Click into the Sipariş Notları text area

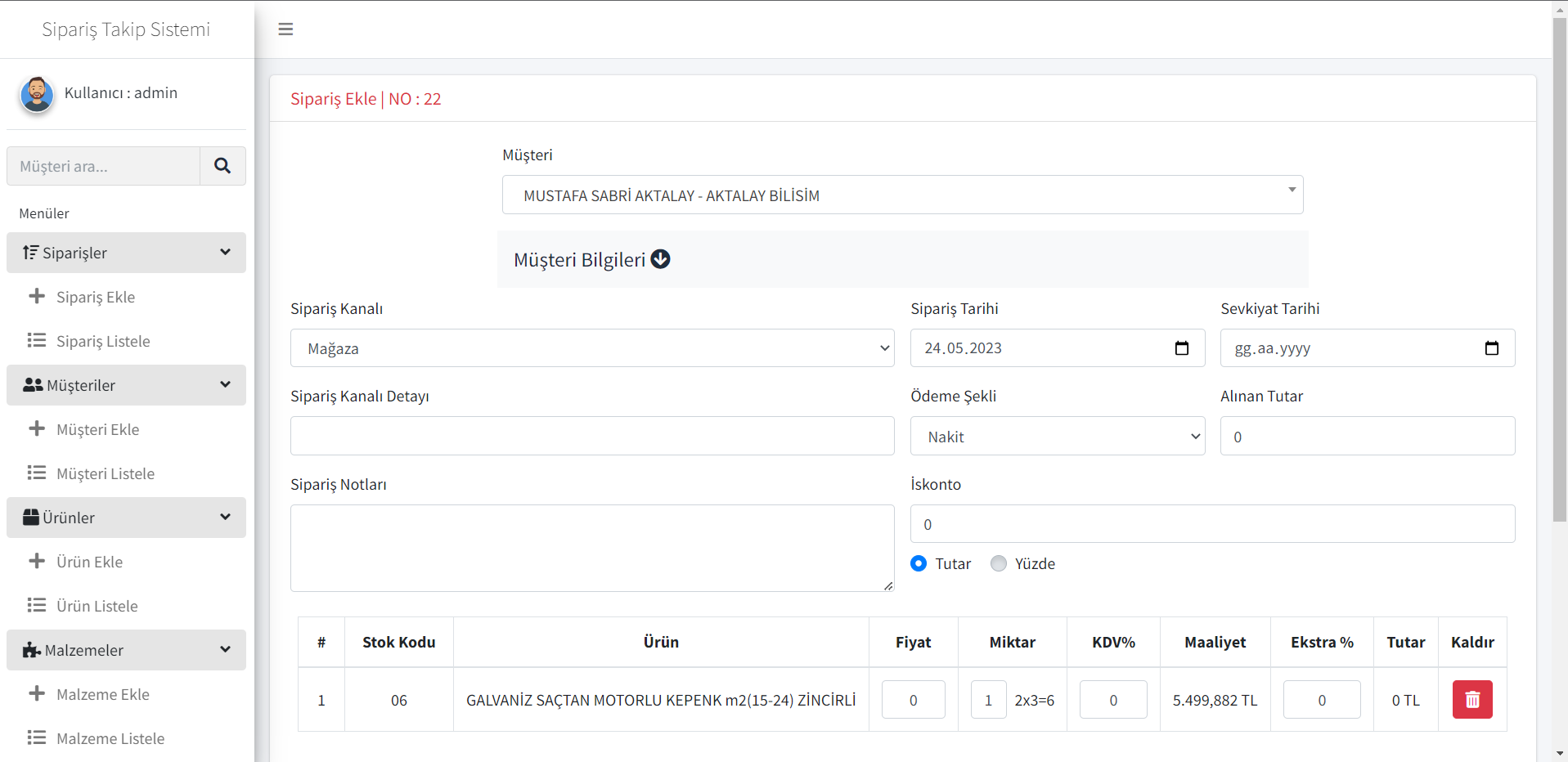pos(591,548)
